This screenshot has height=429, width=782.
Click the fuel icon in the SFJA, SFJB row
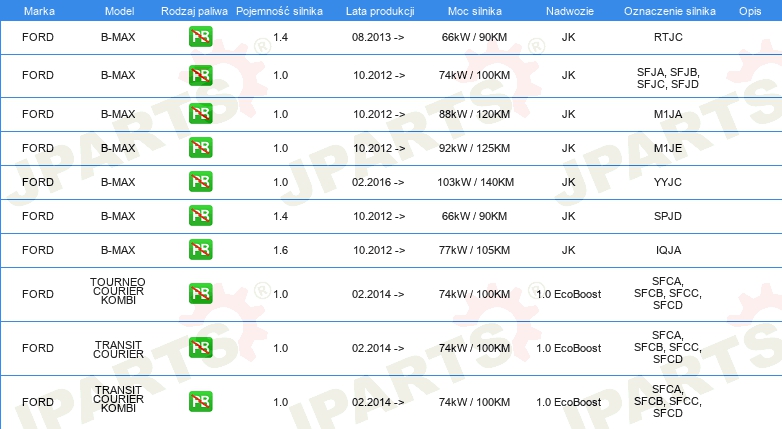pyautogui.click(x=200, y=75)
